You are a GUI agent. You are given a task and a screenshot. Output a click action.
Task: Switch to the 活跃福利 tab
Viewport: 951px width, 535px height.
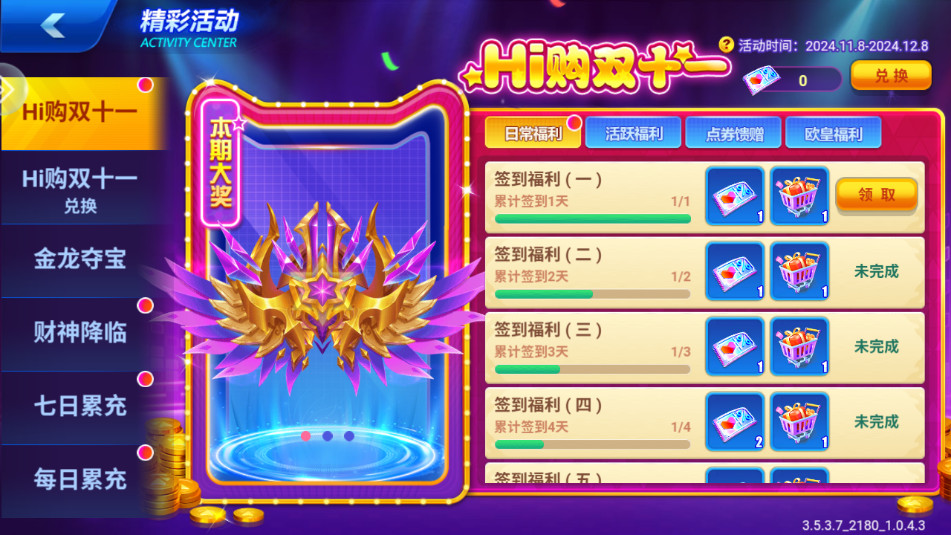[633, 133]
